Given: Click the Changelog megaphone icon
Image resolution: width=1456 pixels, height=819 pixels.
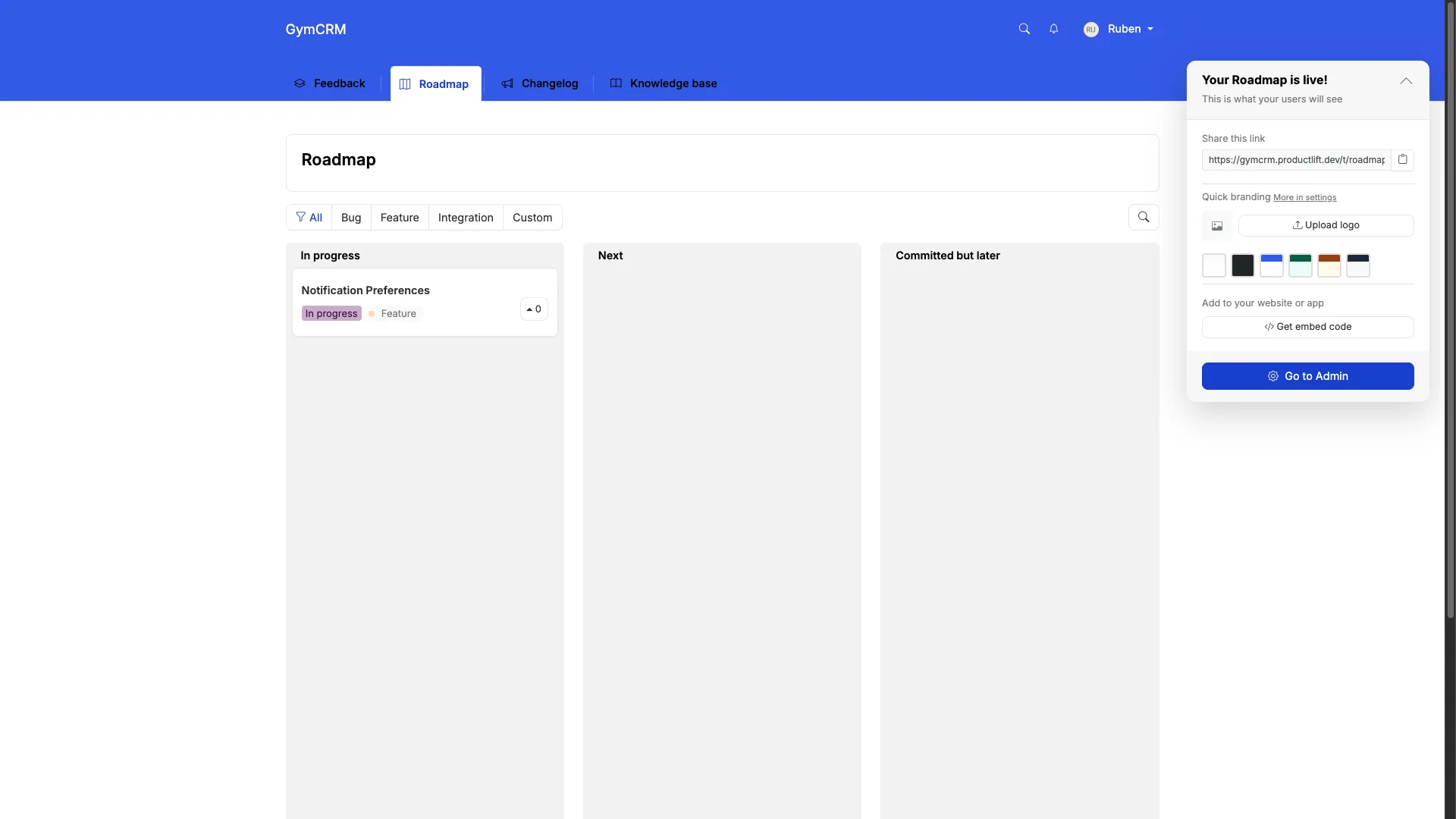Looking at the screenshot, I should (508, 83).
